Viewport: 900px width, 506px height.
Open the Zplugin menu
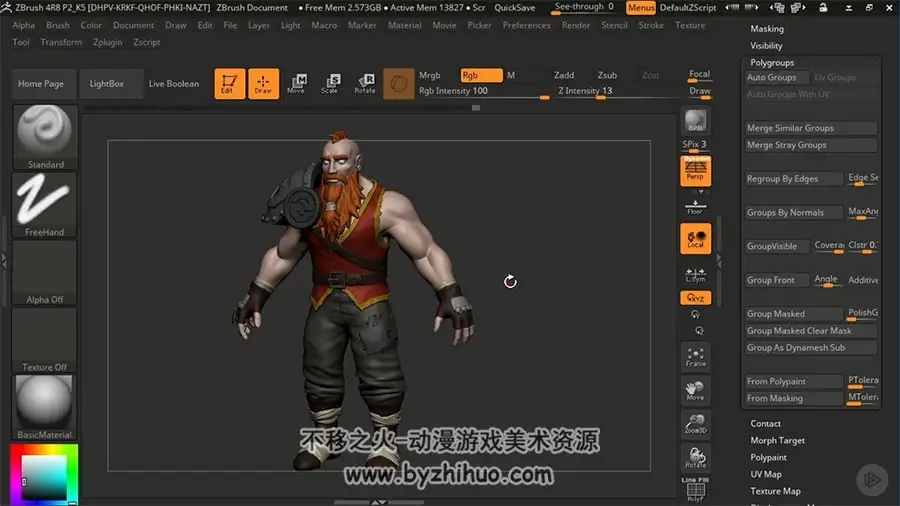coord(107,42)
